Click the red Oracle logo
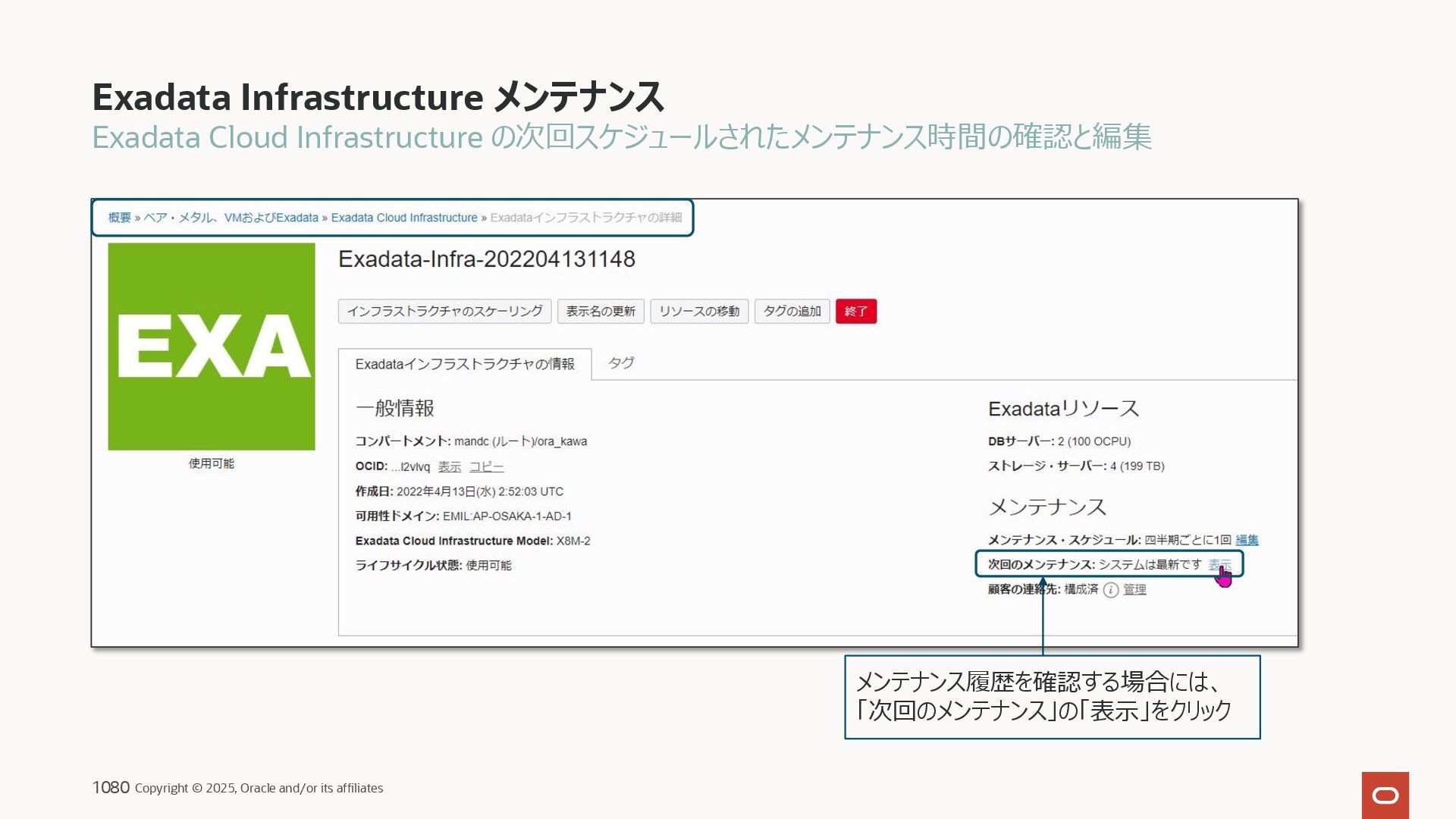 (1385, 795)
